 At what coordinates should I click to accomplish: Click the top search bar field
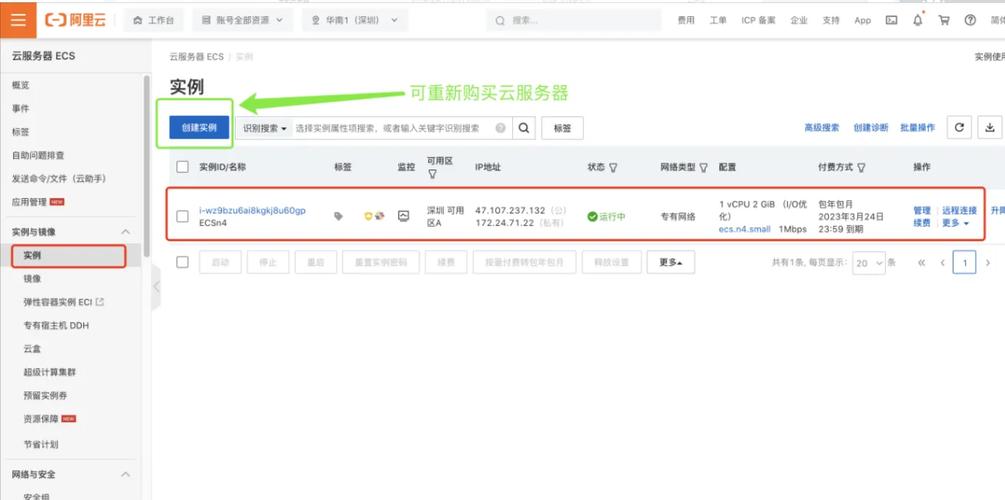(x=574, y=21)
